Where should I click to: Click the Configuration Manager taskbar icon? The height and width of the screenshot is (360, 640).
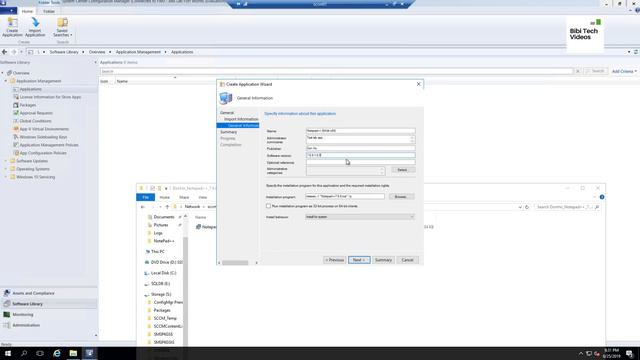point(89,353)
